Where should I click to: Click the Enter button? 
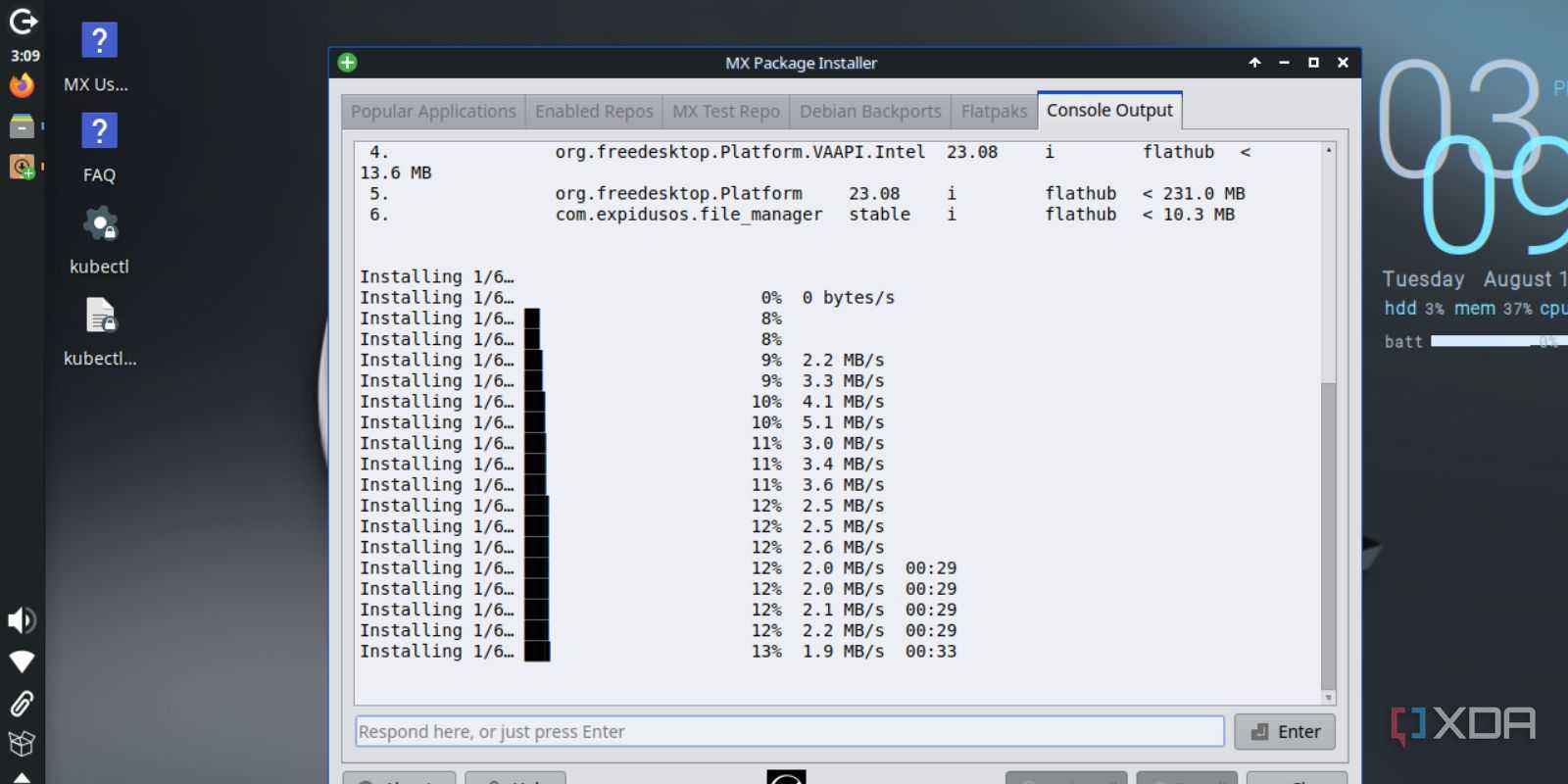click(x=1285, y=731)
